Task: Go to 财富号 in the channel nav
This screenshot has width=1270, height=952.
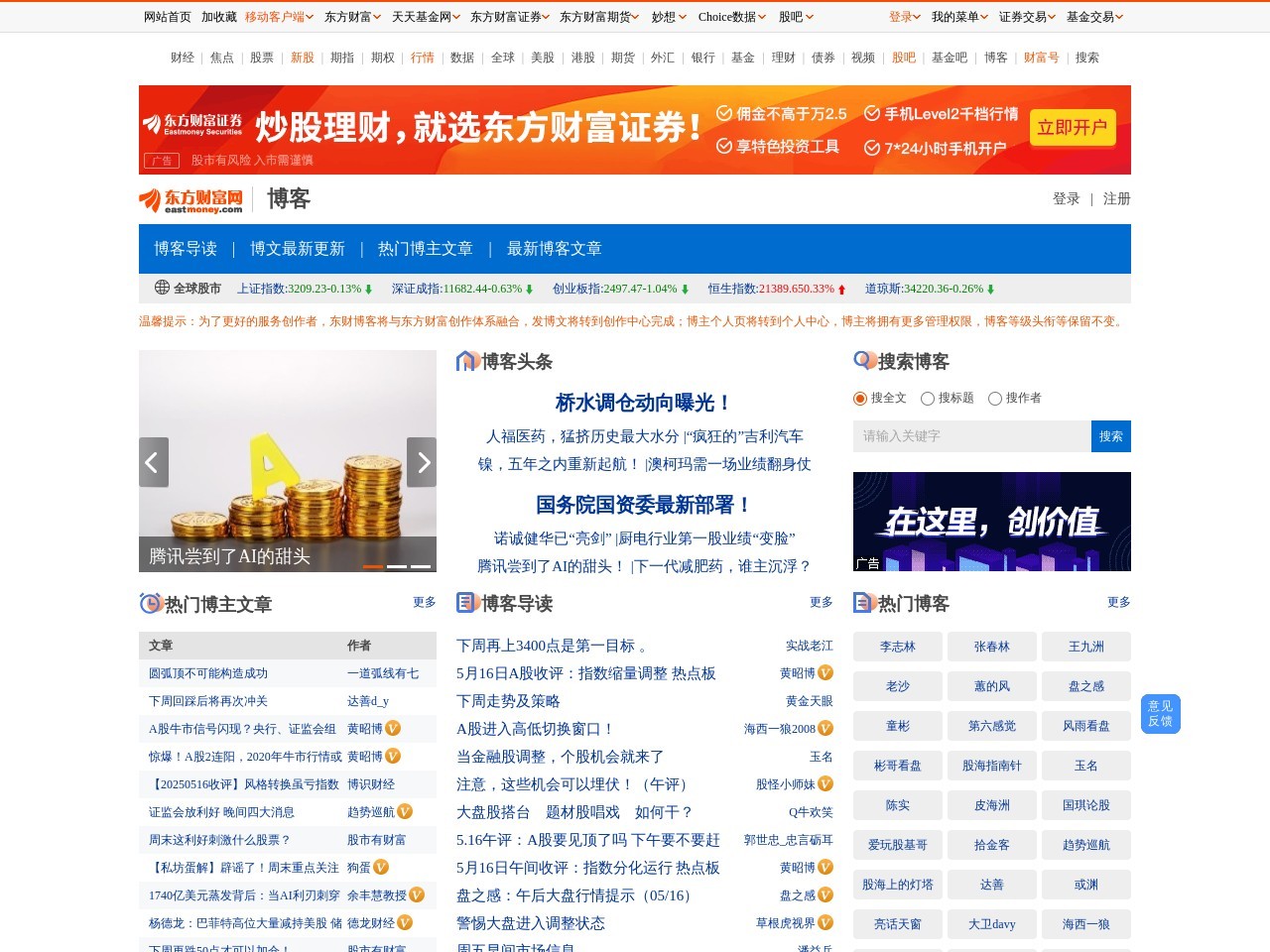Action: pyautogui.click(x=1042, y=58)
